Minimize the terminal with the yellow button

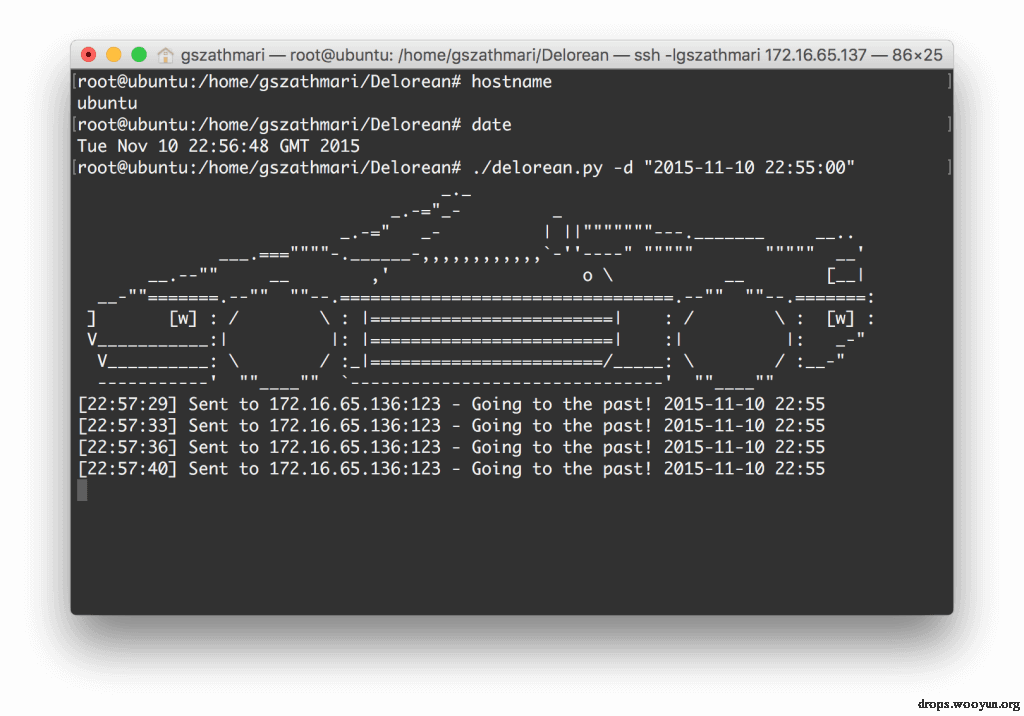[x=114, y=55]
